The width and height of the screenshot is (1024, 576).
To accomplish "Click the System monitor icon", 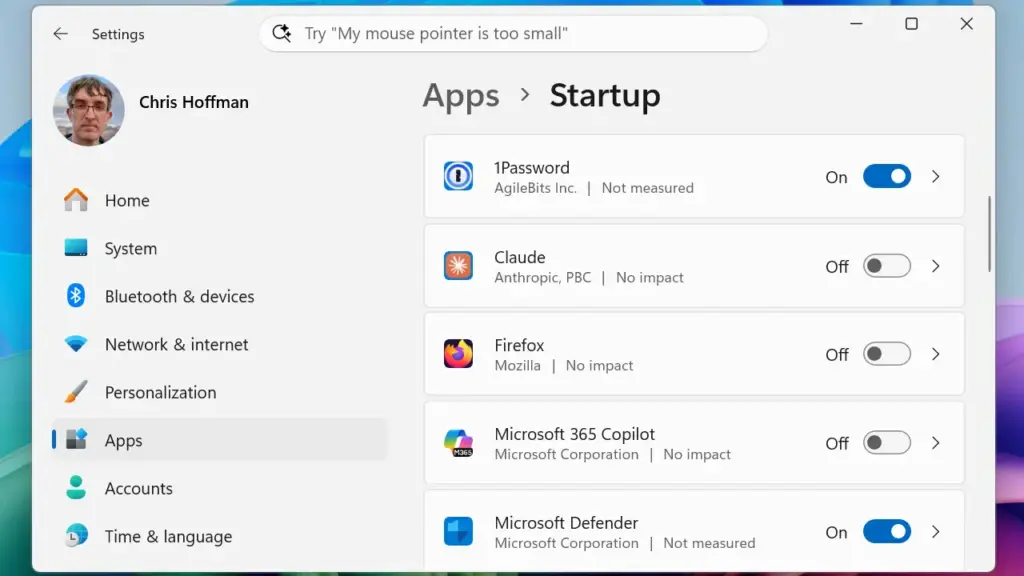I will point(76,248).
